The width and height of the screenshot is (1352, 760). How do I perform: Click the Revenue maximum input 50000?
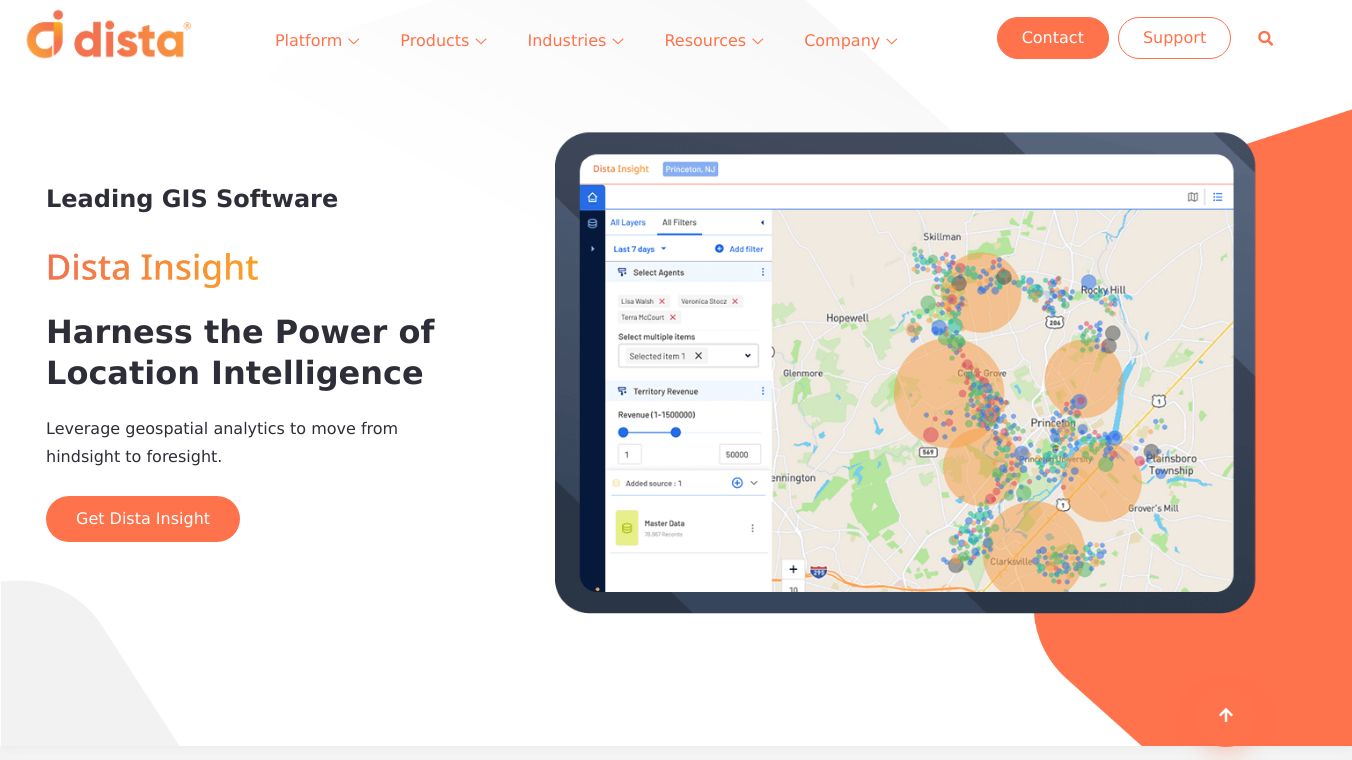point(740,455)
